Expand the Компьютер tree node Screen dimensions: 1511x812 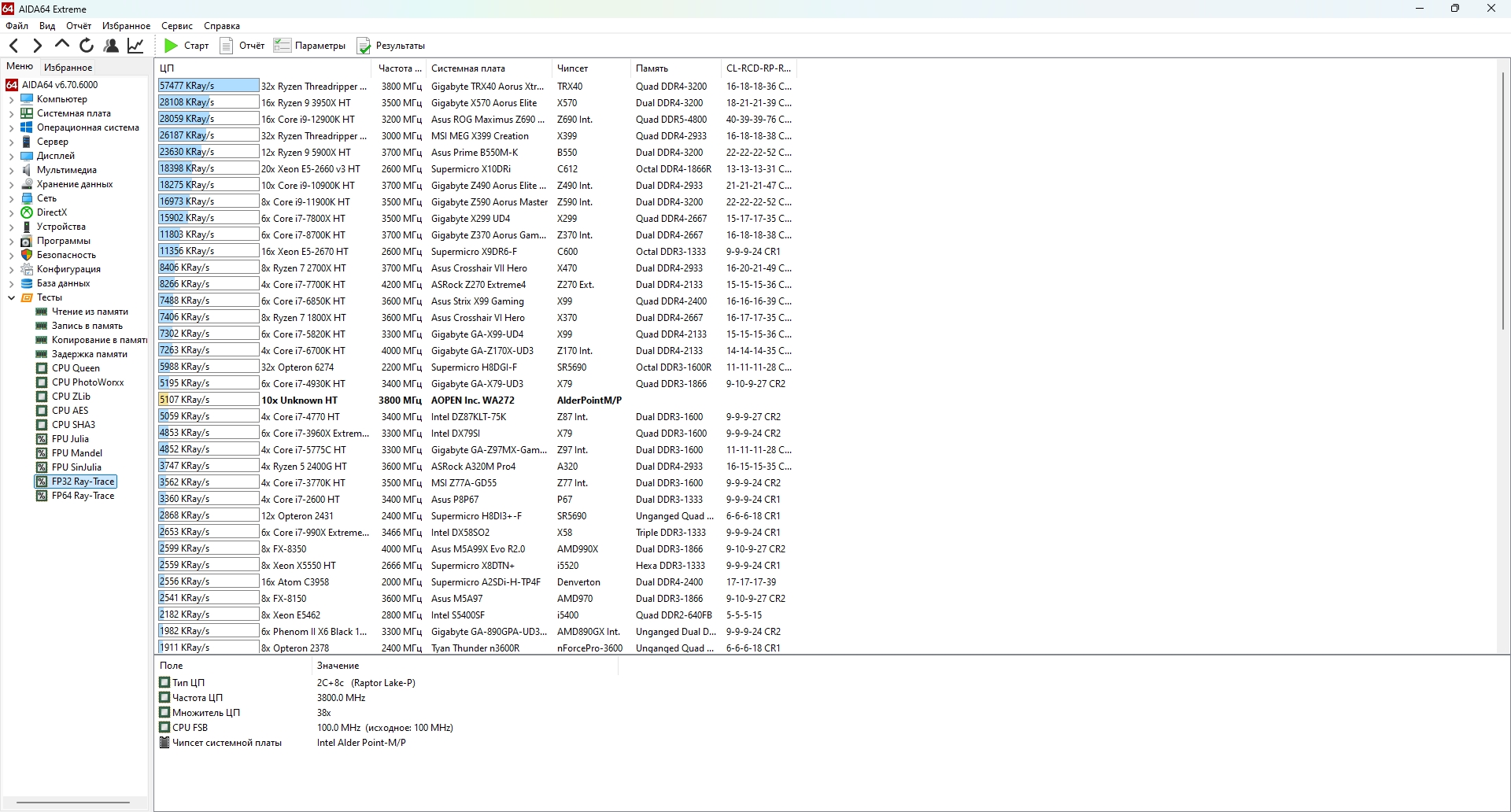click(11, 100)
